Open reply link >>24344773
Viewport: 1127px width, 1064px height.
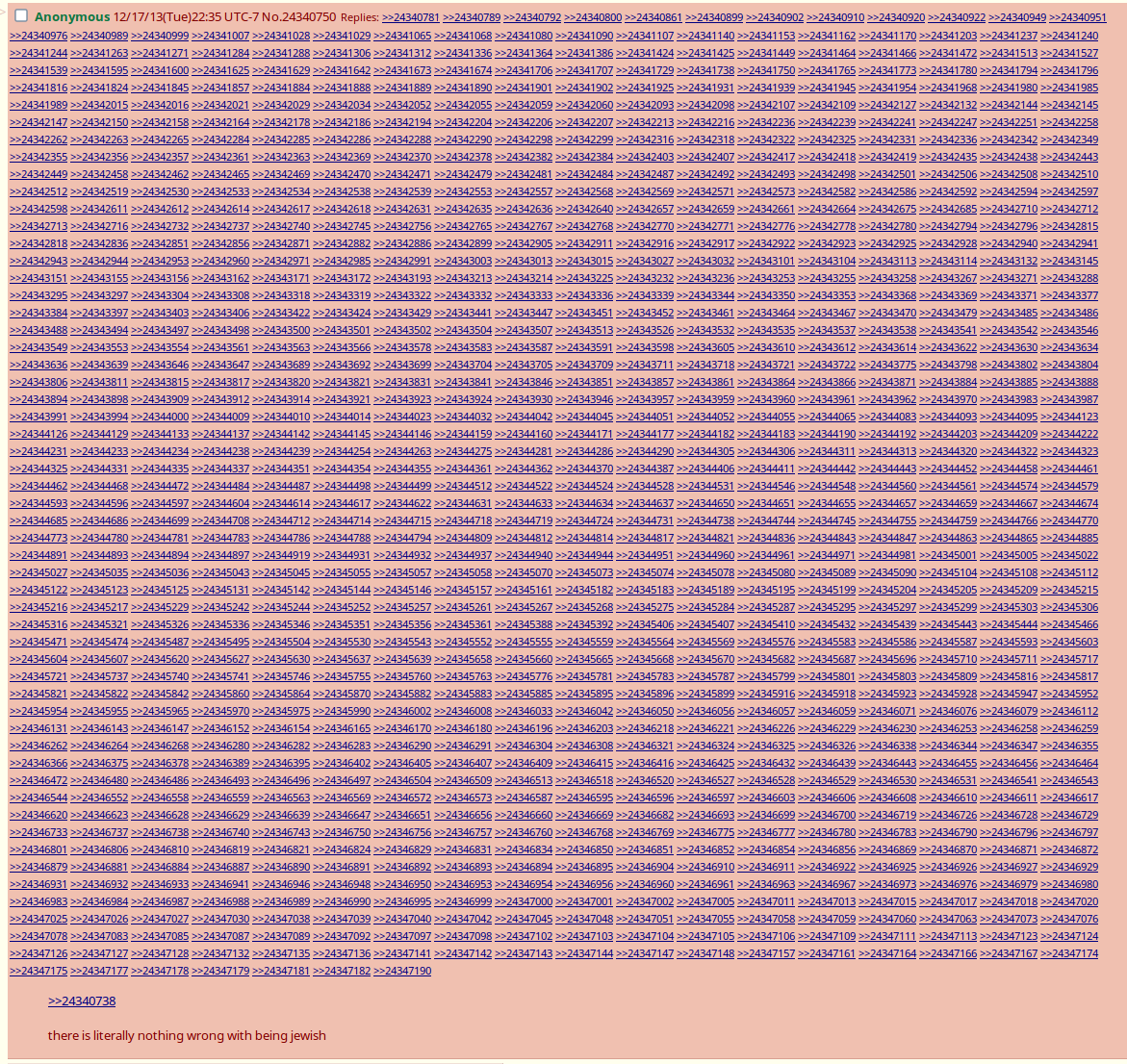point(38,538)
